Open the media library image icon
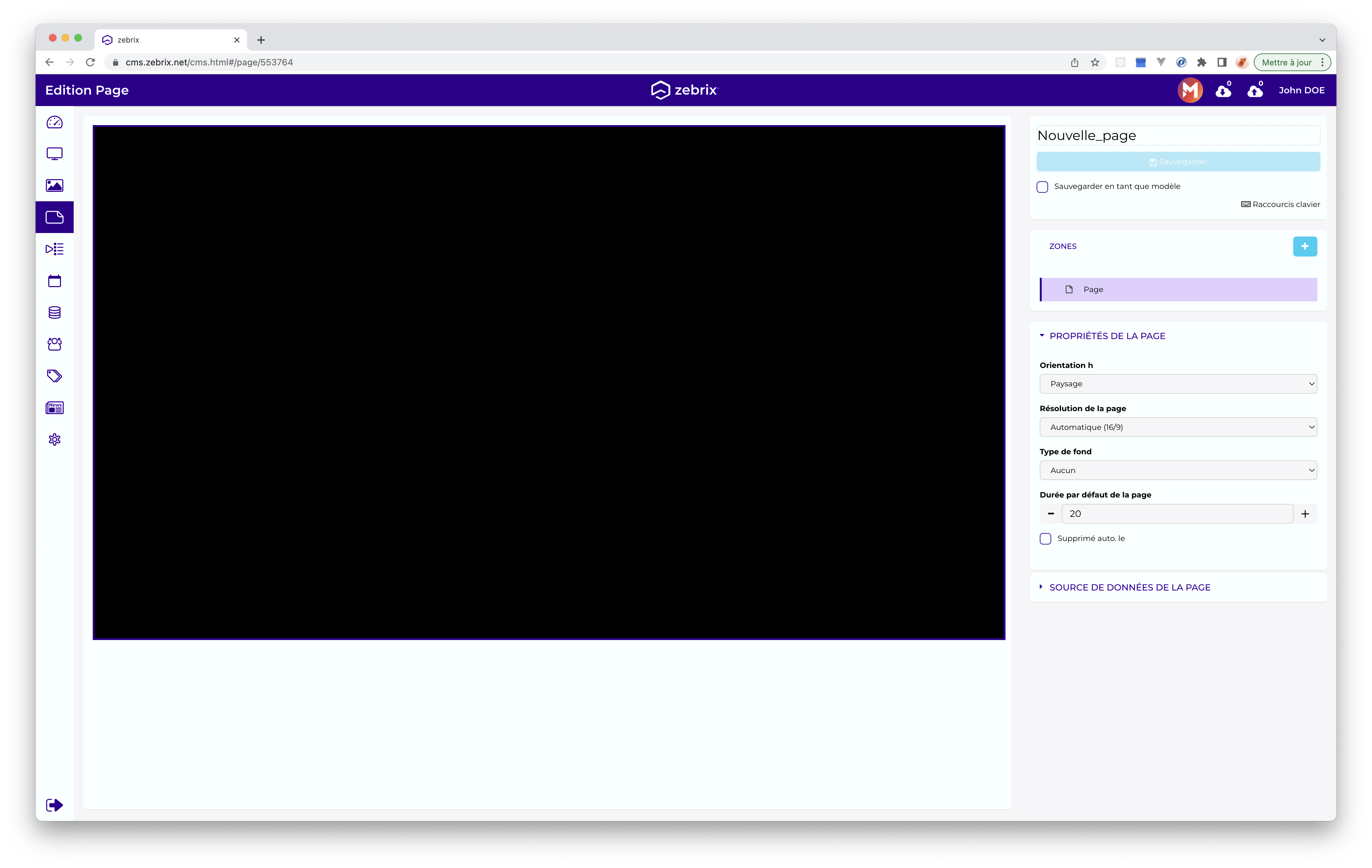This screenshot has width=1372, height=868. click(x=54, y=186)
